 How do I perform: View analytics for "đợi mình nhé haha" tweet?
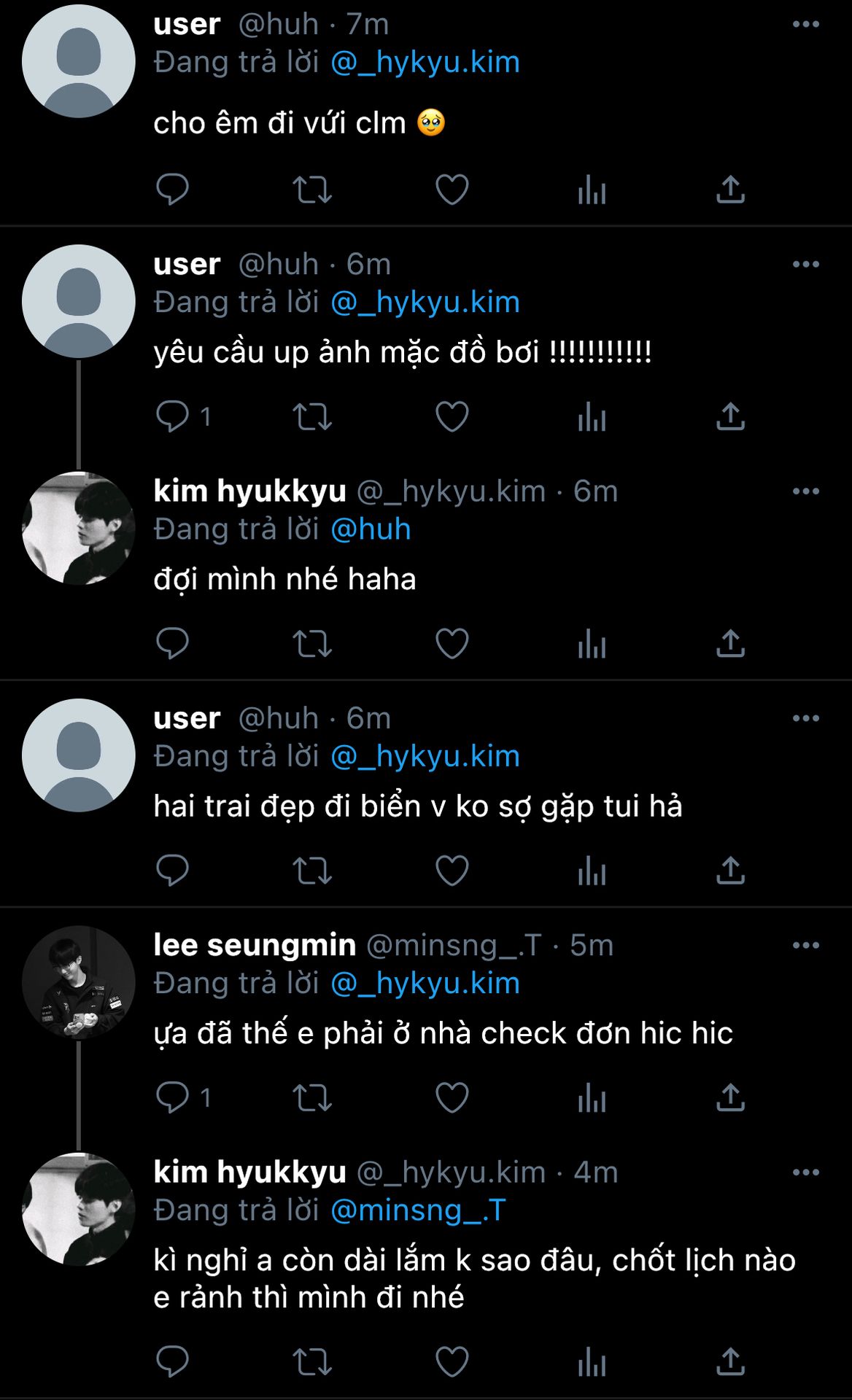pos(592,644)
